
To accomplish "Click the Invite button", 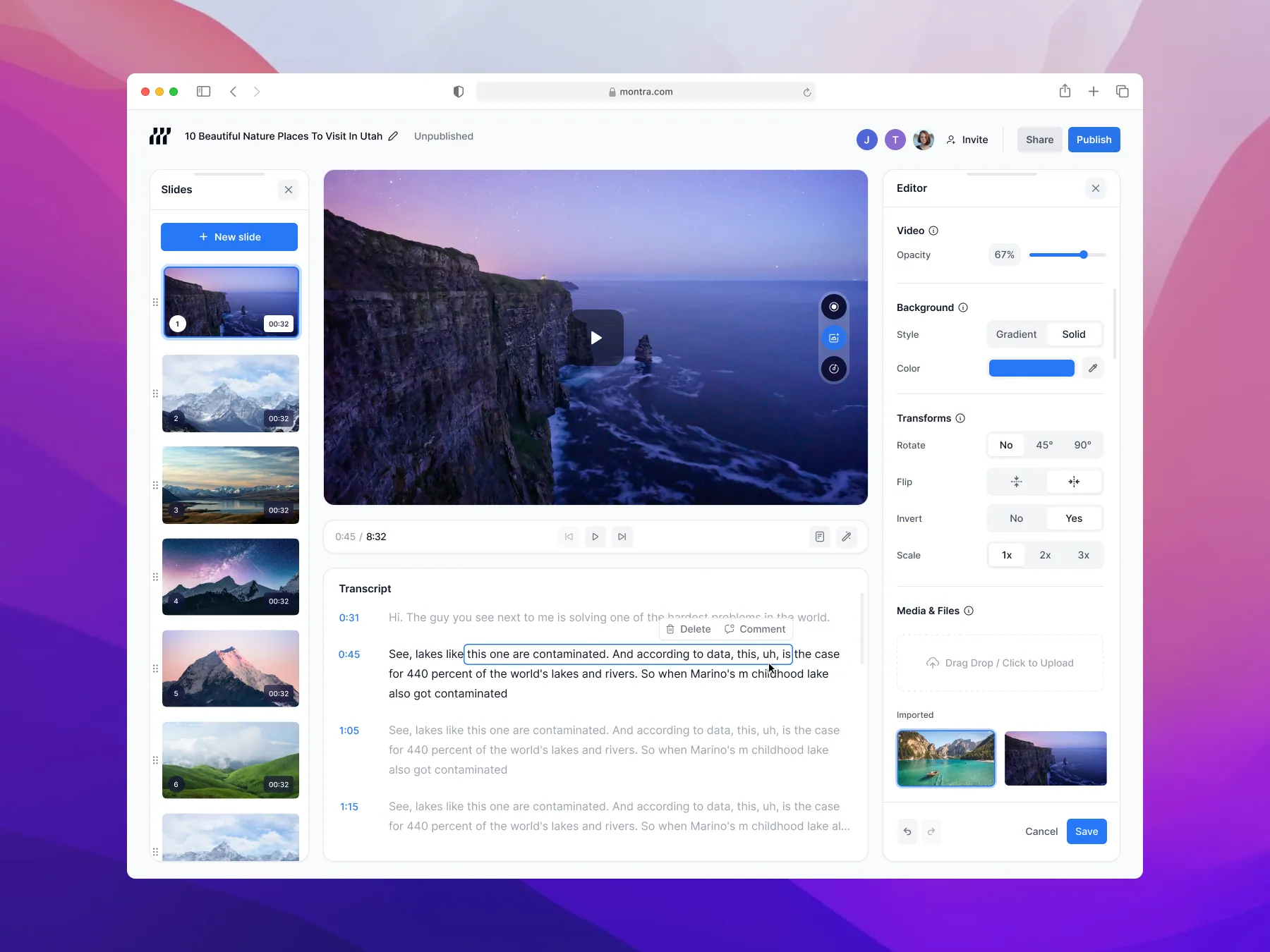I will pos(967,140).
